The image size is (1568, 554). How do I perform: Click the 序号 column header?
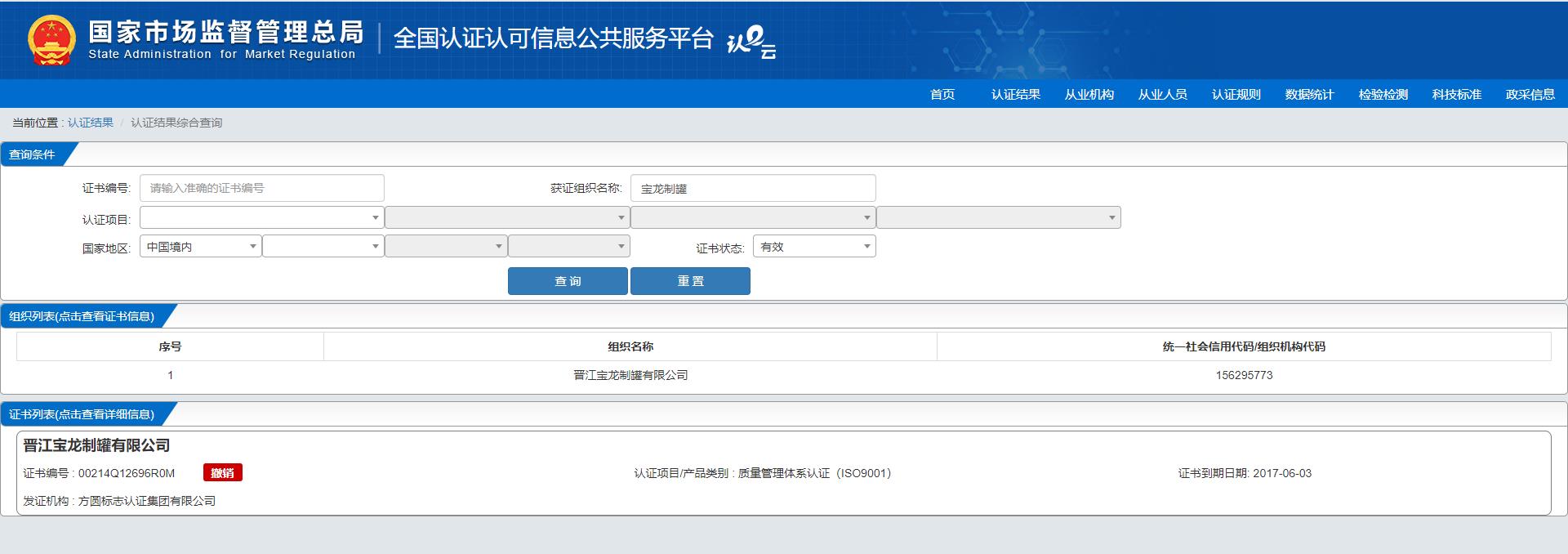(170, 346)
